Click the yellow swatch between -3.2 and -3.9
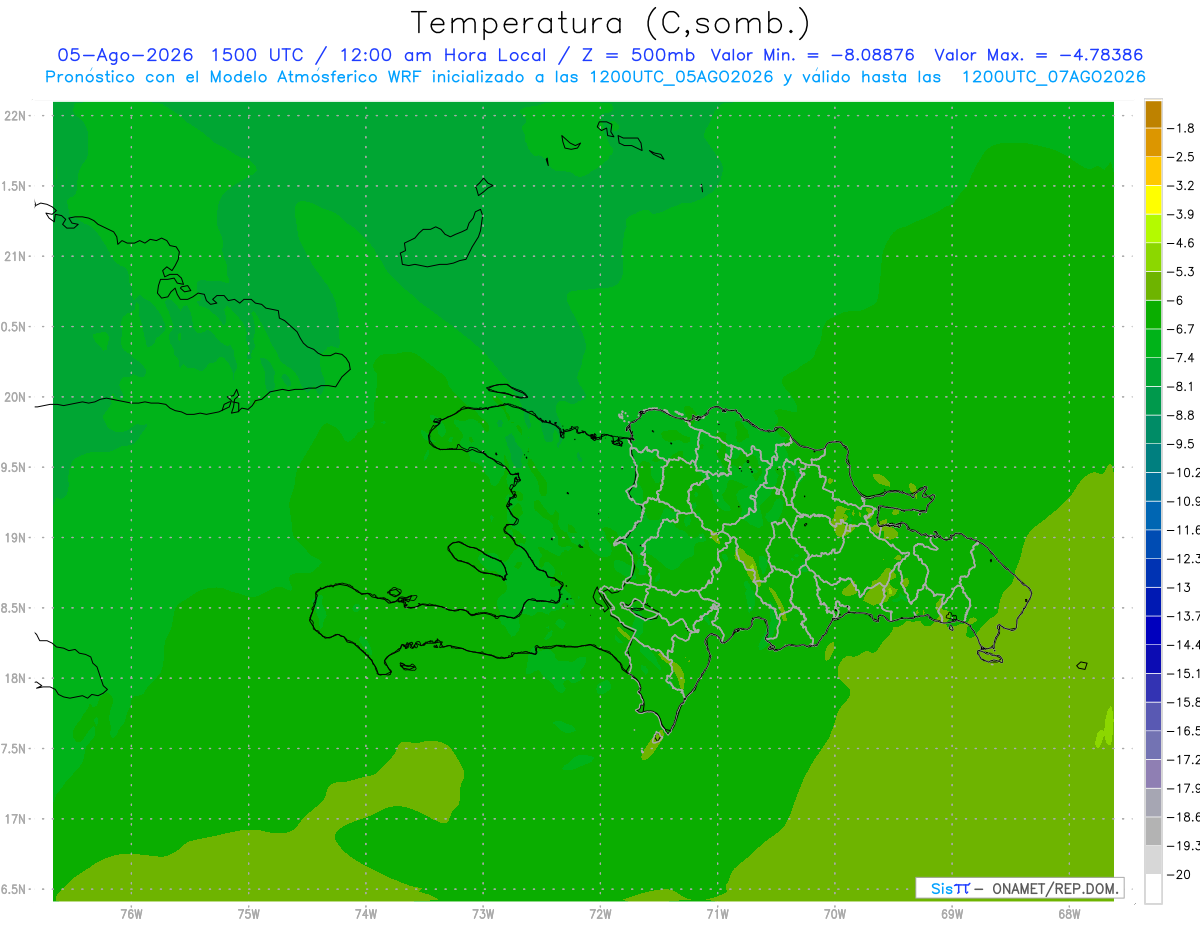This screenshot has height=927, width=1200. [1153, 200]
